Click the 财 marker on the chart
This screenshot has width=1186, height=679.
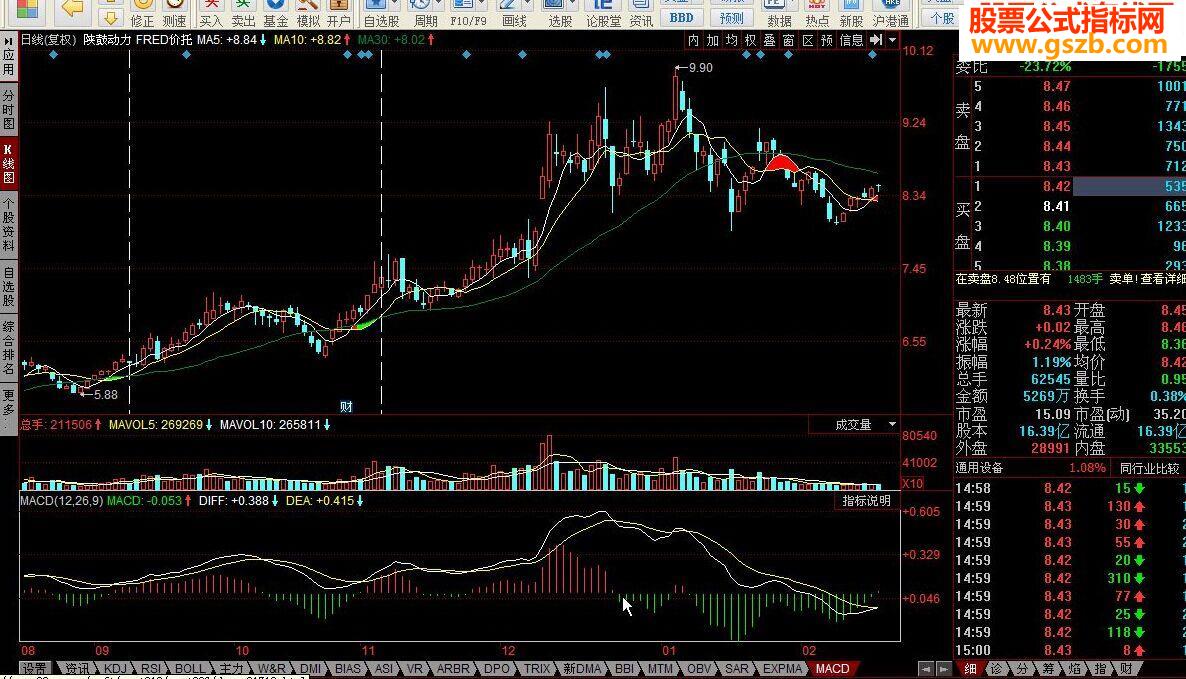[x=346, y=407]
